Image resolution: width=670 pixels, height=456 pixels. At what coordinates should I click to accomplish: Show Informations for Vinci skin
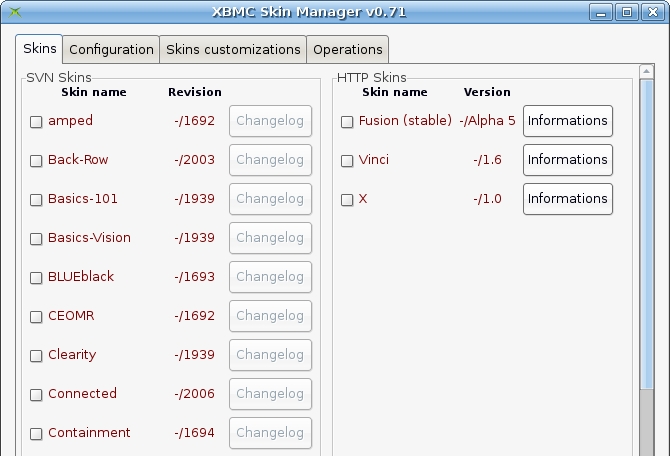coord(567,160)
